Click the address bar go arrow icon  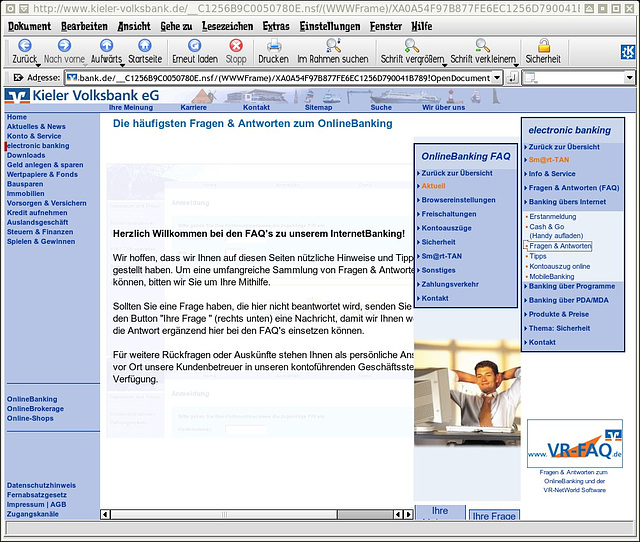512,78
